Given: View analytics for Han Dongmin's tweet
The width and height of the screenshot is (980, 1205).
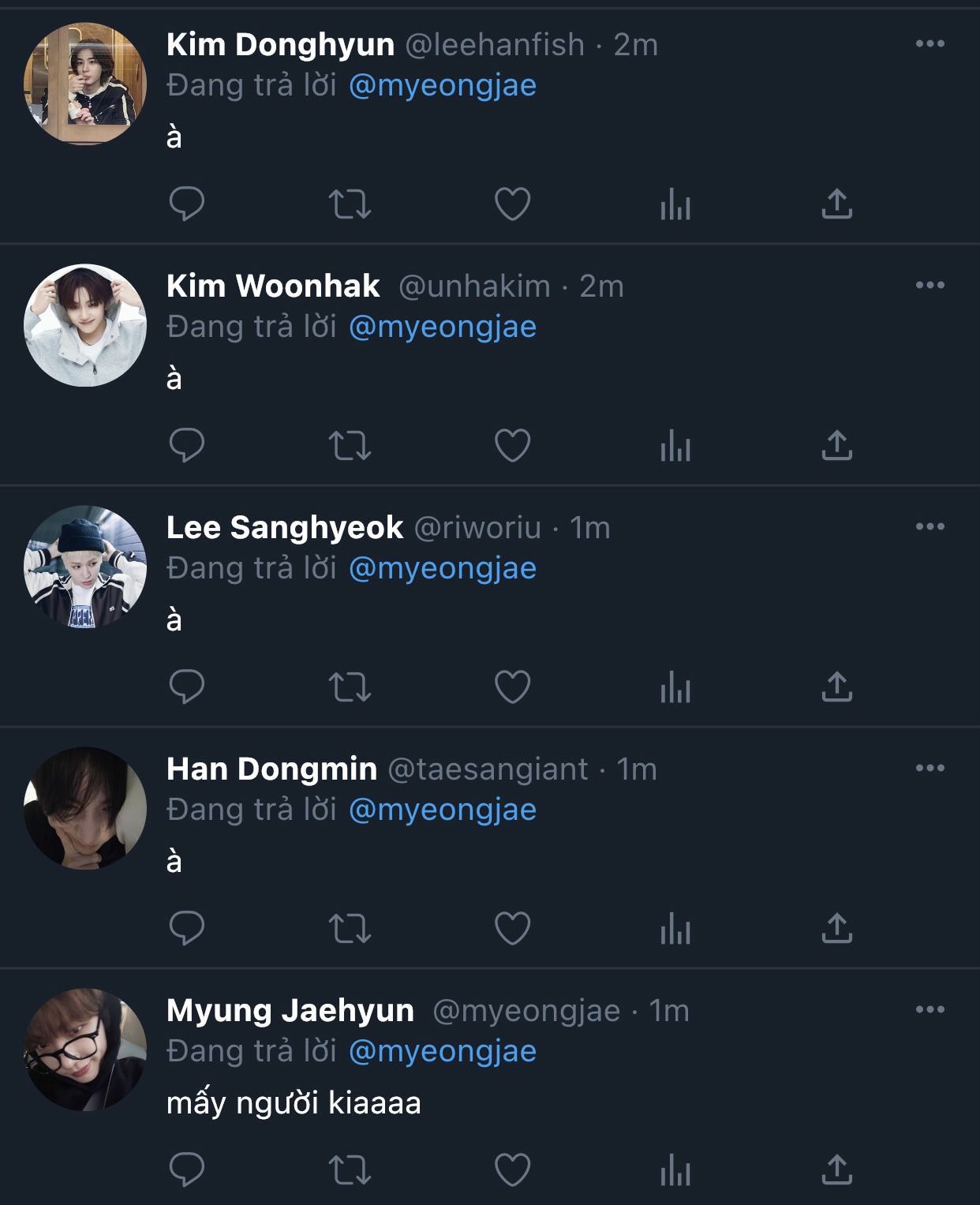Looking at the screenshot, I should (675, 929).
